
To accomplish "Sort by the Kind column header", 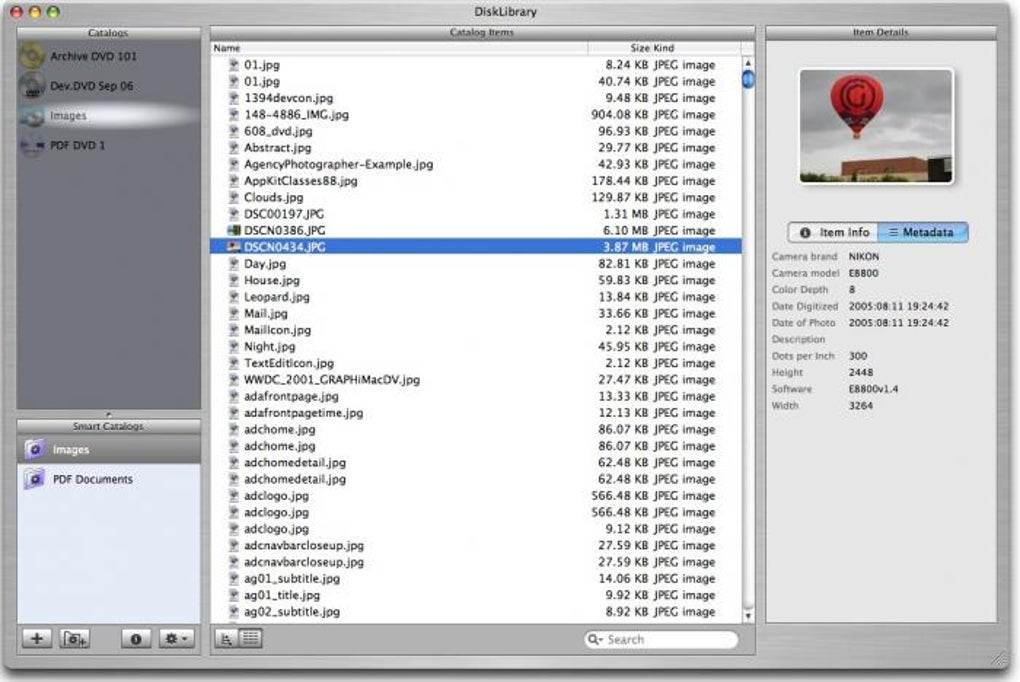I will pyautogui.click(x=696, y=48).
